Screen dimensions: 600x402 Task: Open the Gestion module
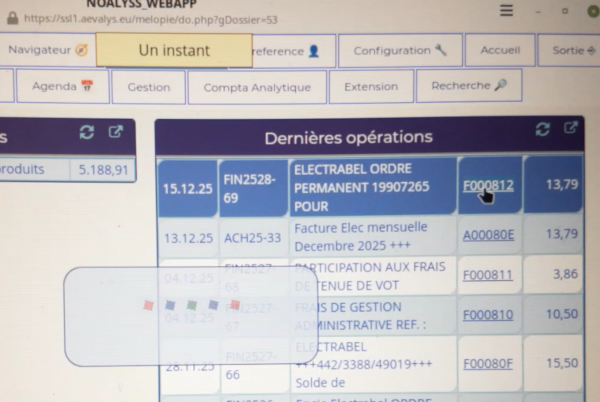click(148, 87)
